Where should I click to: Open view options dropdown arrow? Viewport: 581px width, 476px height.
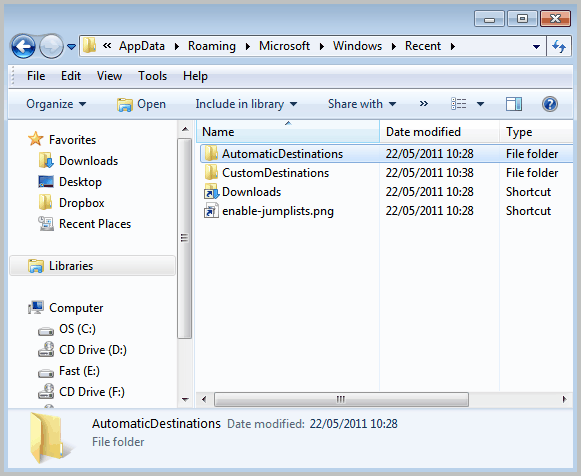[480, 104]
